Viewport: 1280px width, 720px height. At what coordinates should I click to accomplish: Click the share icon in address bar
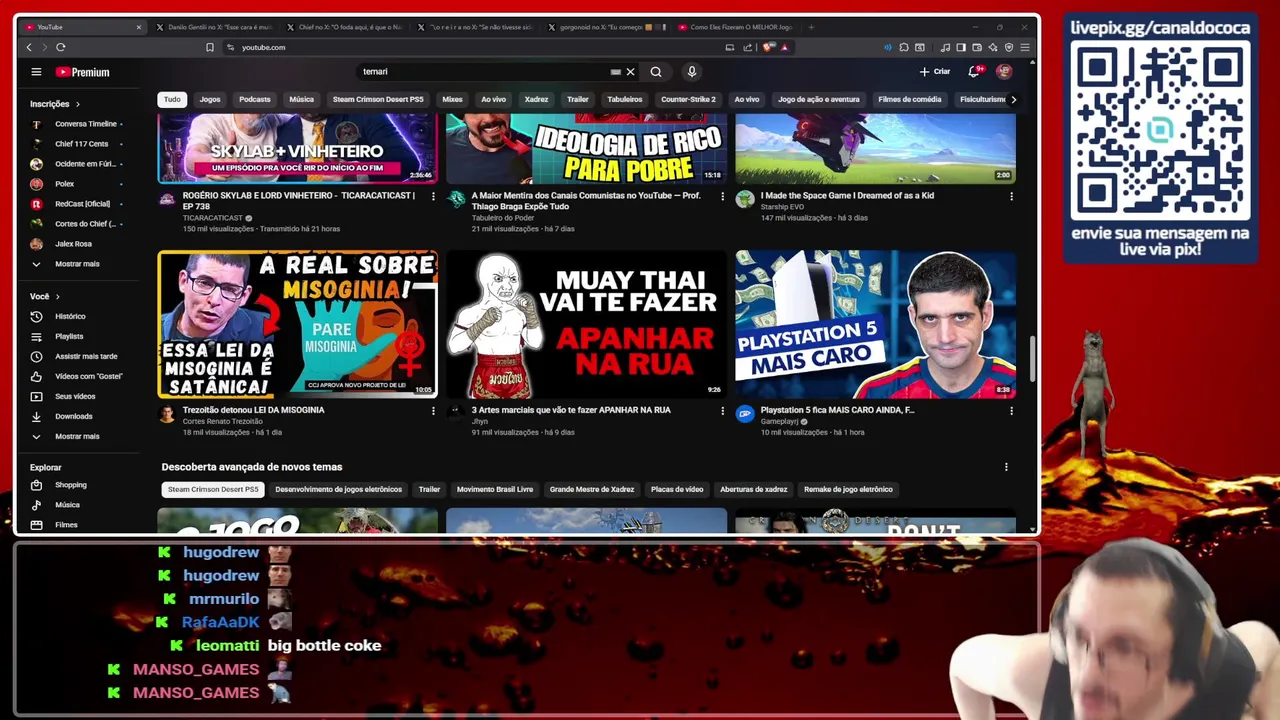[x=747, y=47]
